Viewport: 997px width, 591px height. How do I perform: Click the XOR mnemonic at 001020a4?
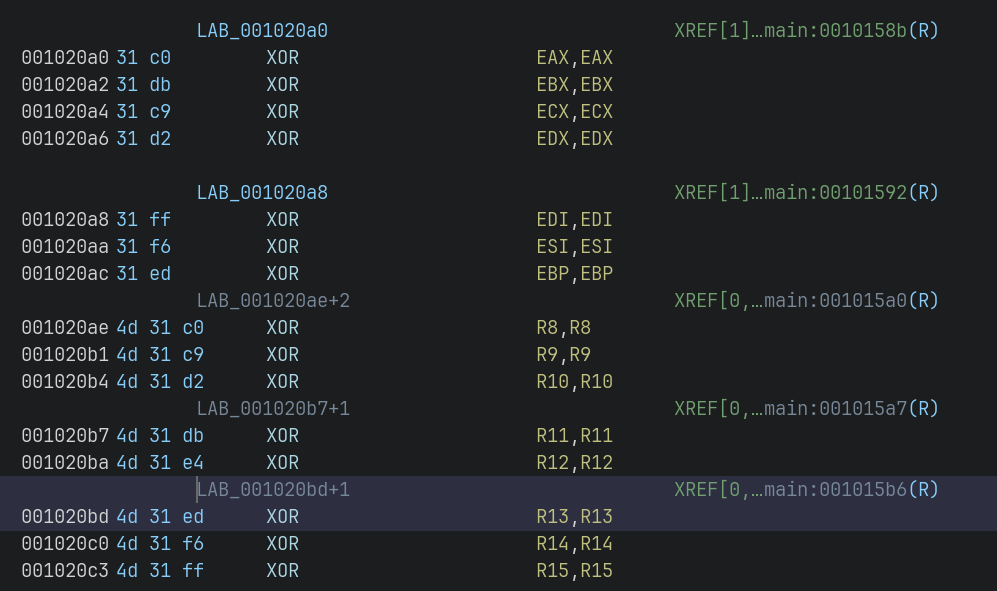[282, 112]
